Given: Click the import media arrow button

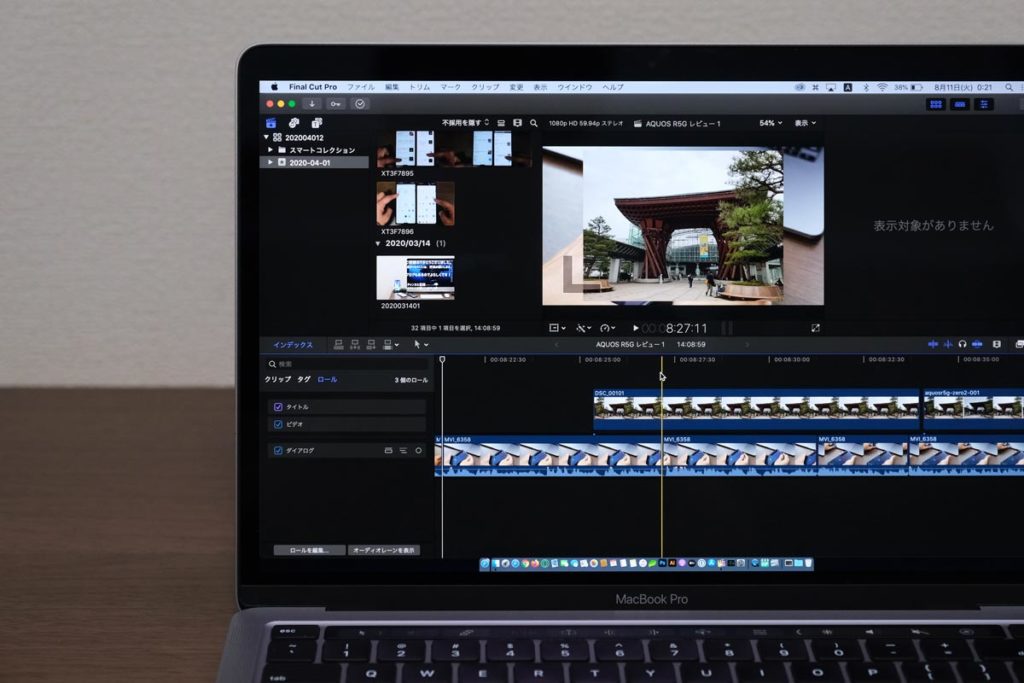Looking at the screenshot, I should point(312,104).
